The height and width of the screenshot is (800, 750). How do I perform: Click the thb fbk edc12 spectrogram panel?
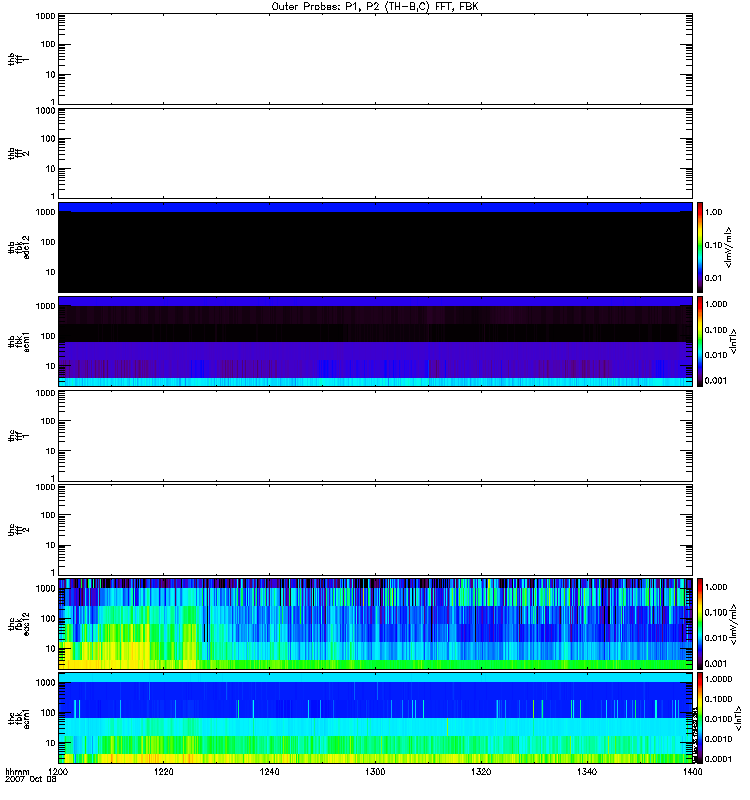(x=375, y=247)
